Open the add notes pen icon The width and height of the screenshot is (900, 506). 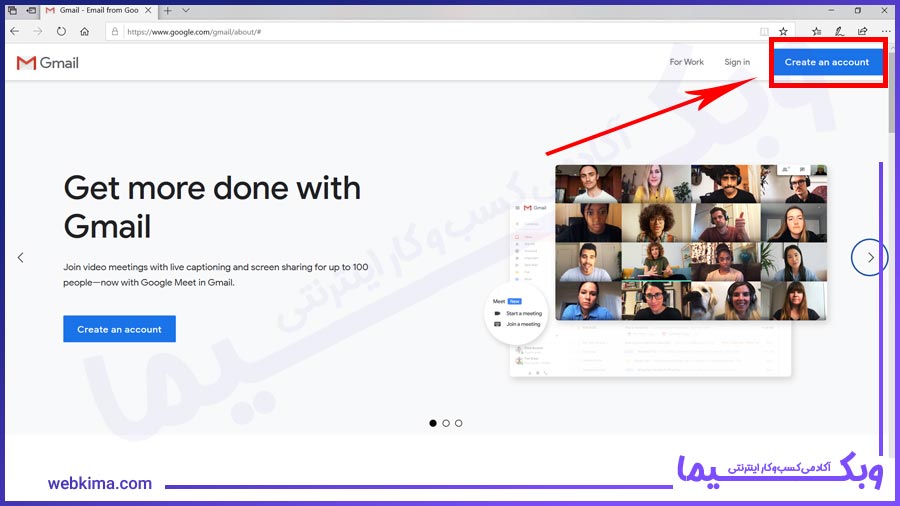[839, 32]
